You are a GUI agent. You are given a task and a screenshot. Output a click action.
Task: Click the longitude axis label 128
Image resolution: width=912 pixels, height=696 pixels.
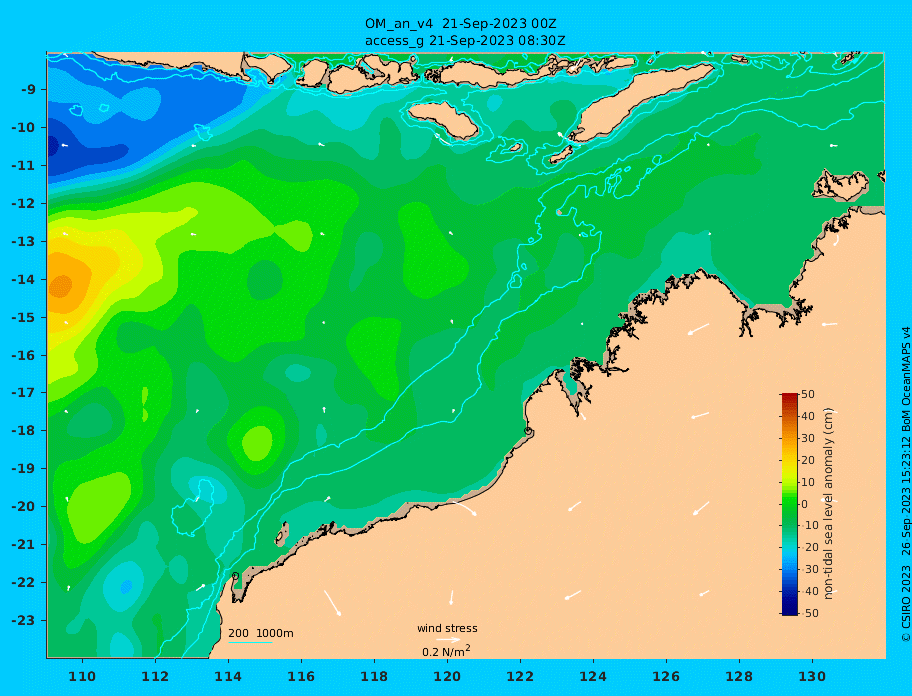coord(739,676)
